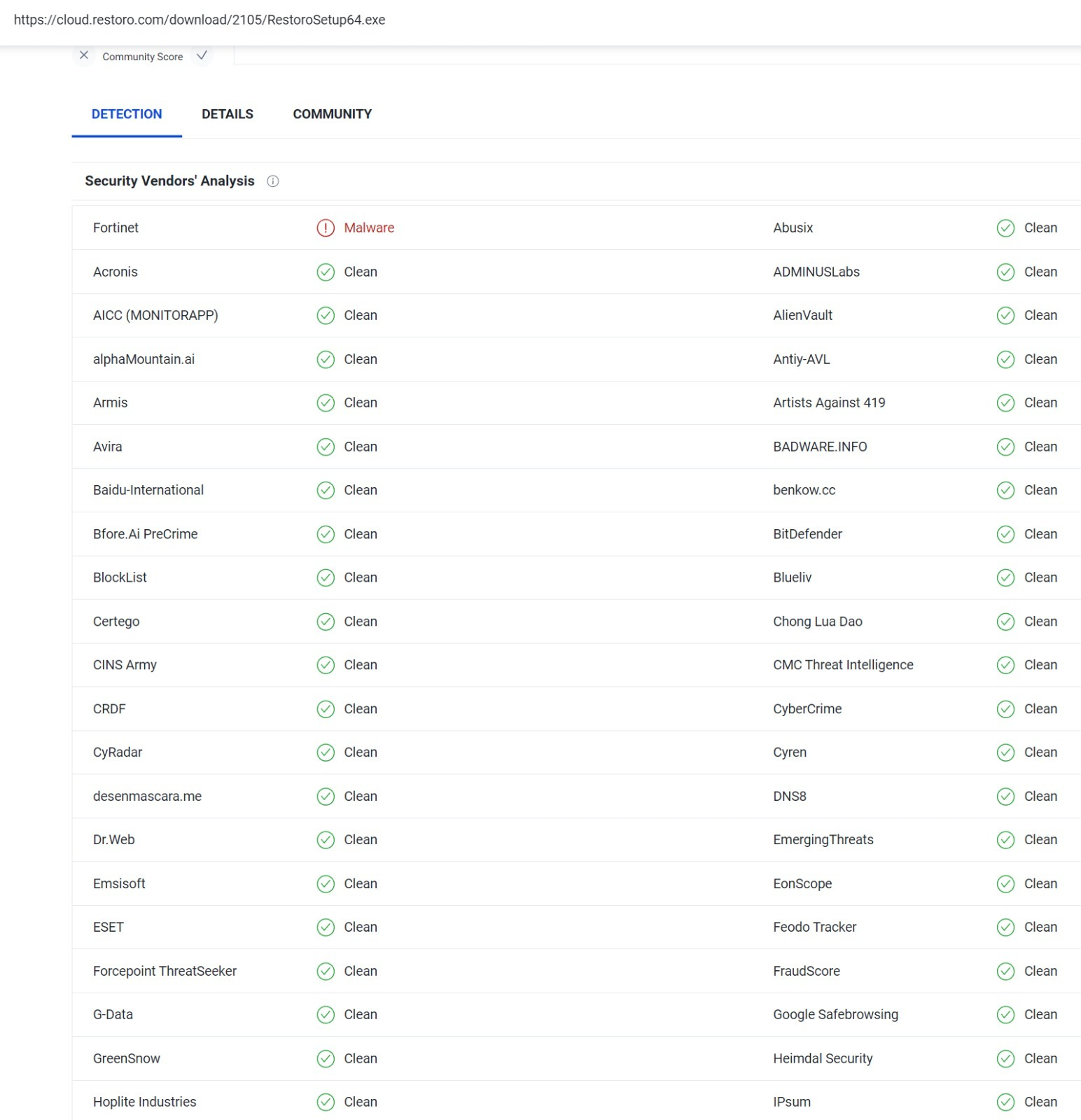Click the clean checkmark icon for ESET
1081x1120 pixels.
tap(326, 927)
